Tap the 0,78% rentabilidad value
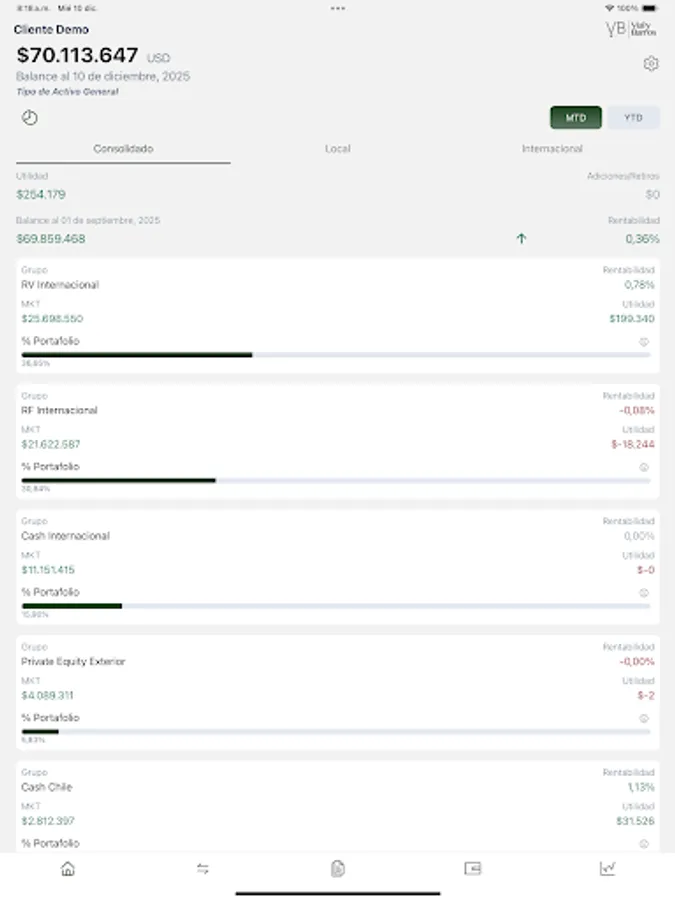 coord(639,285)
